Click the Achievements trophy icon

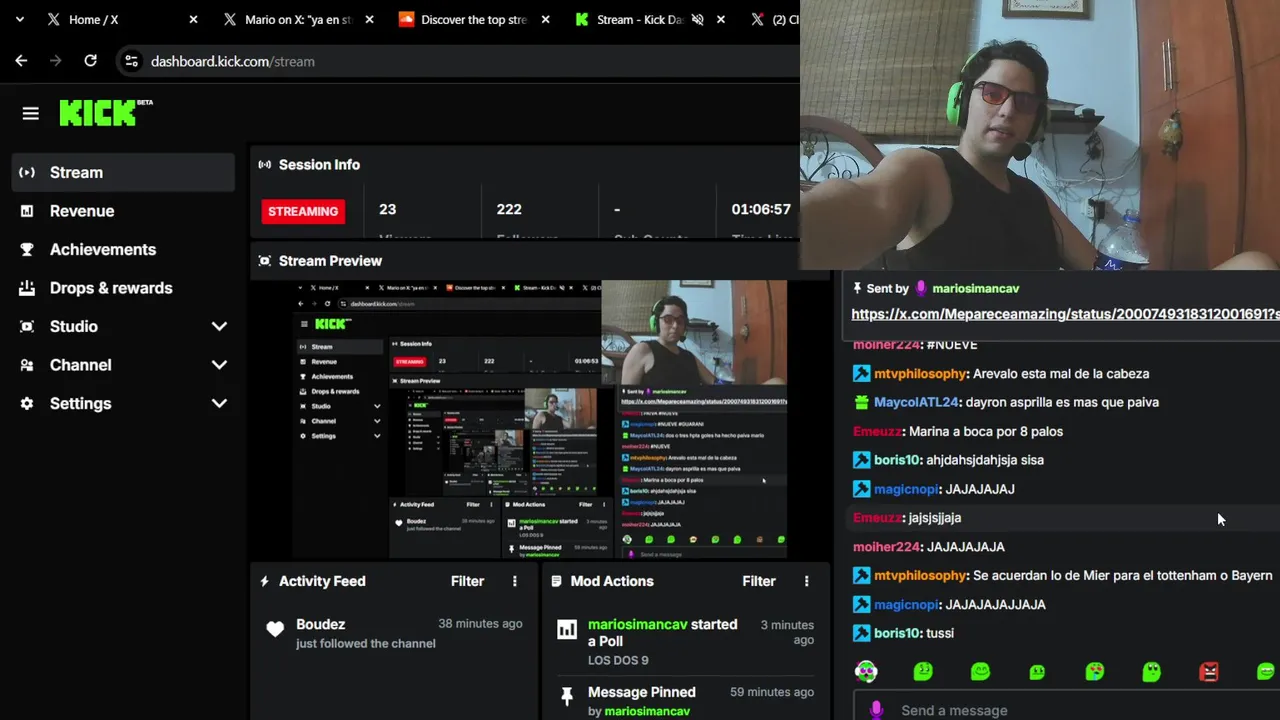point(27,250)
